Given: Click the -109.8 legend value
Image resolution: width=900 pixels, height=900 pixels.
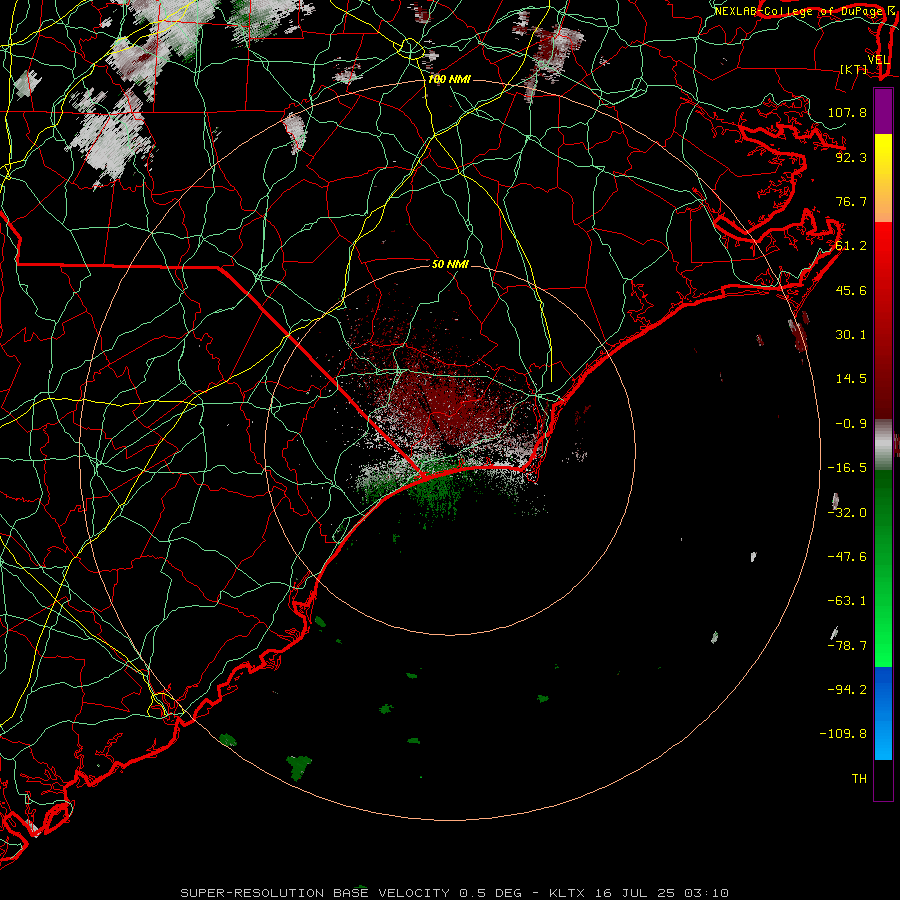Looking at the screenshot, I should click(x=843, y=734).
